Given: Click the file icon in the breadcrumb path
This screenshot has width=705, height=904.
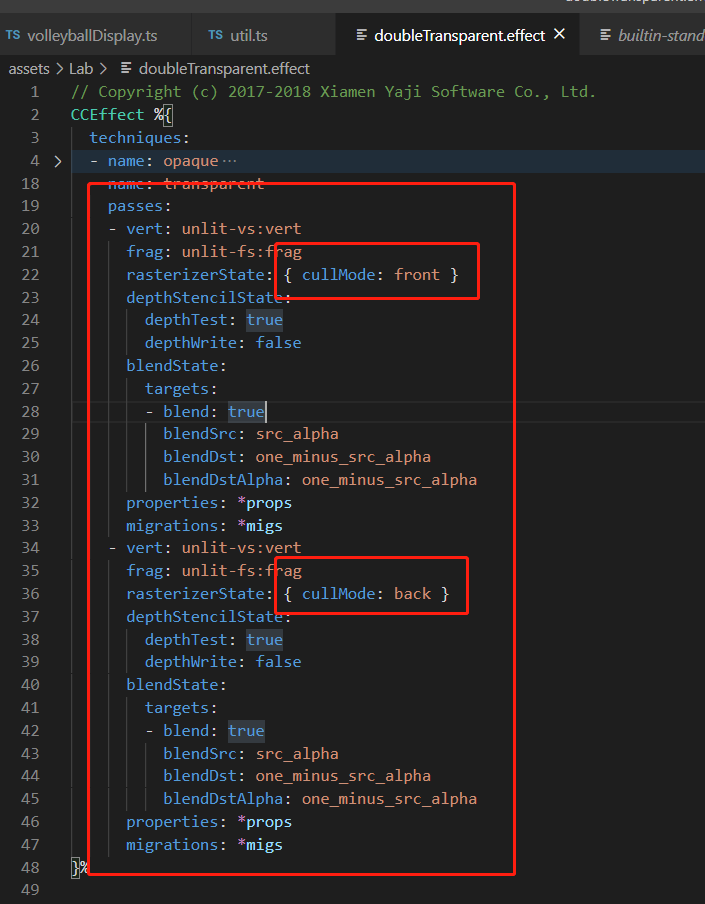Looking at the screenshot, I should click(x=126, y=69).
